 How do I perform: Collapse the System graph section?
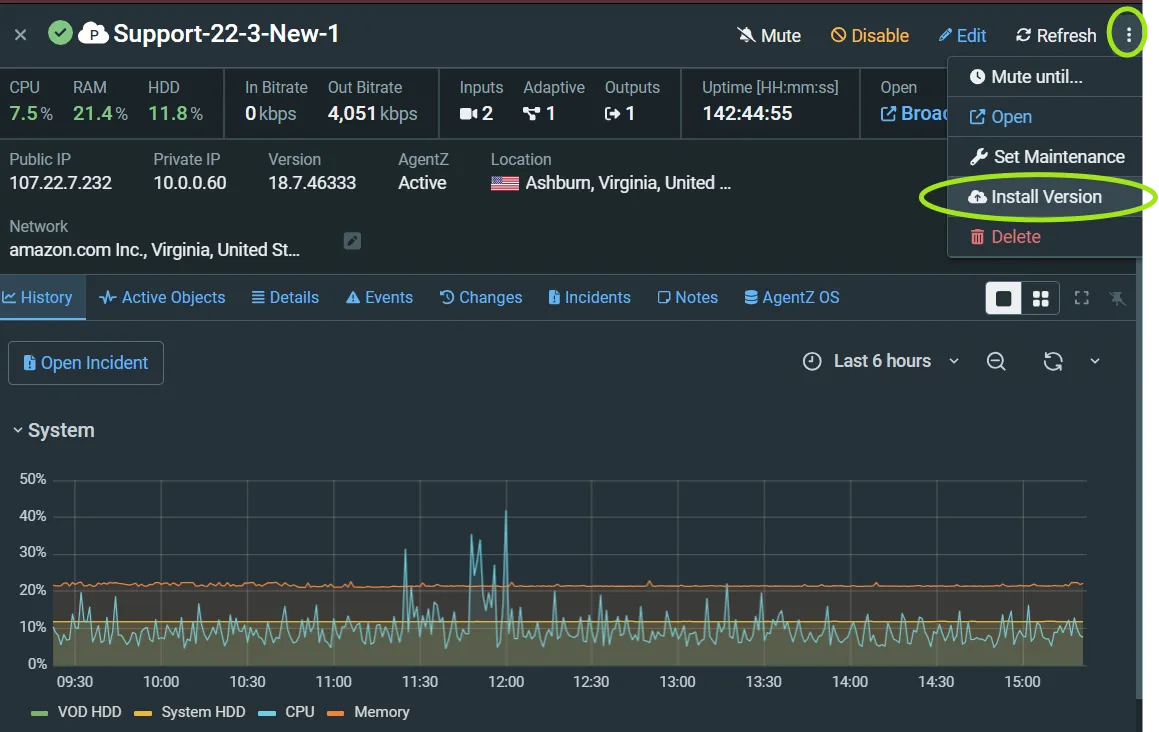53,430
